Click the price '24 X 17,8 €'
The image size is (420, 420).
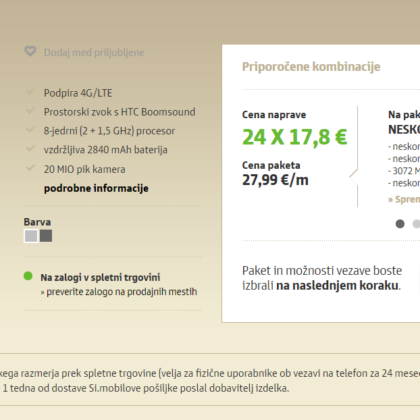click(x=295, y=137)
